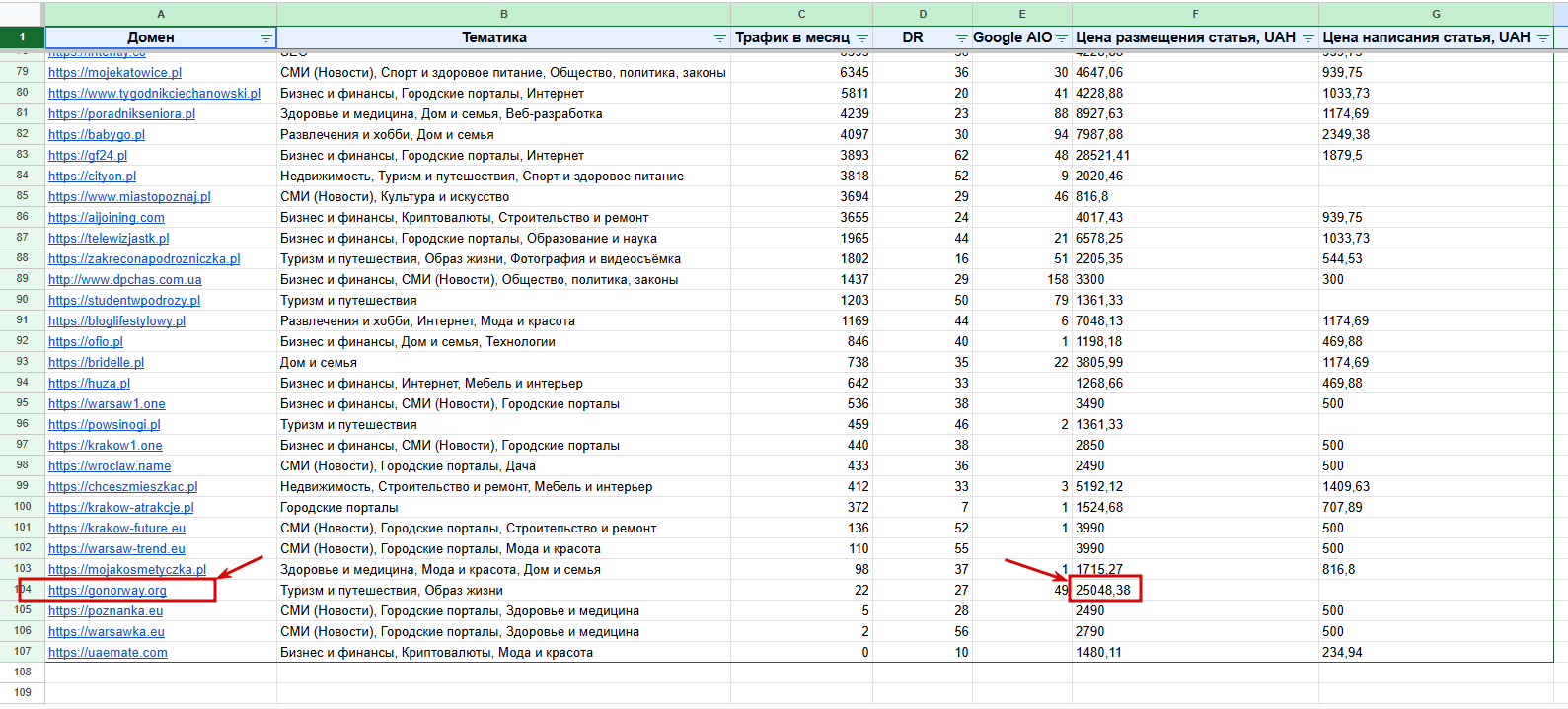Click empty cell A108

click(161, 673)
